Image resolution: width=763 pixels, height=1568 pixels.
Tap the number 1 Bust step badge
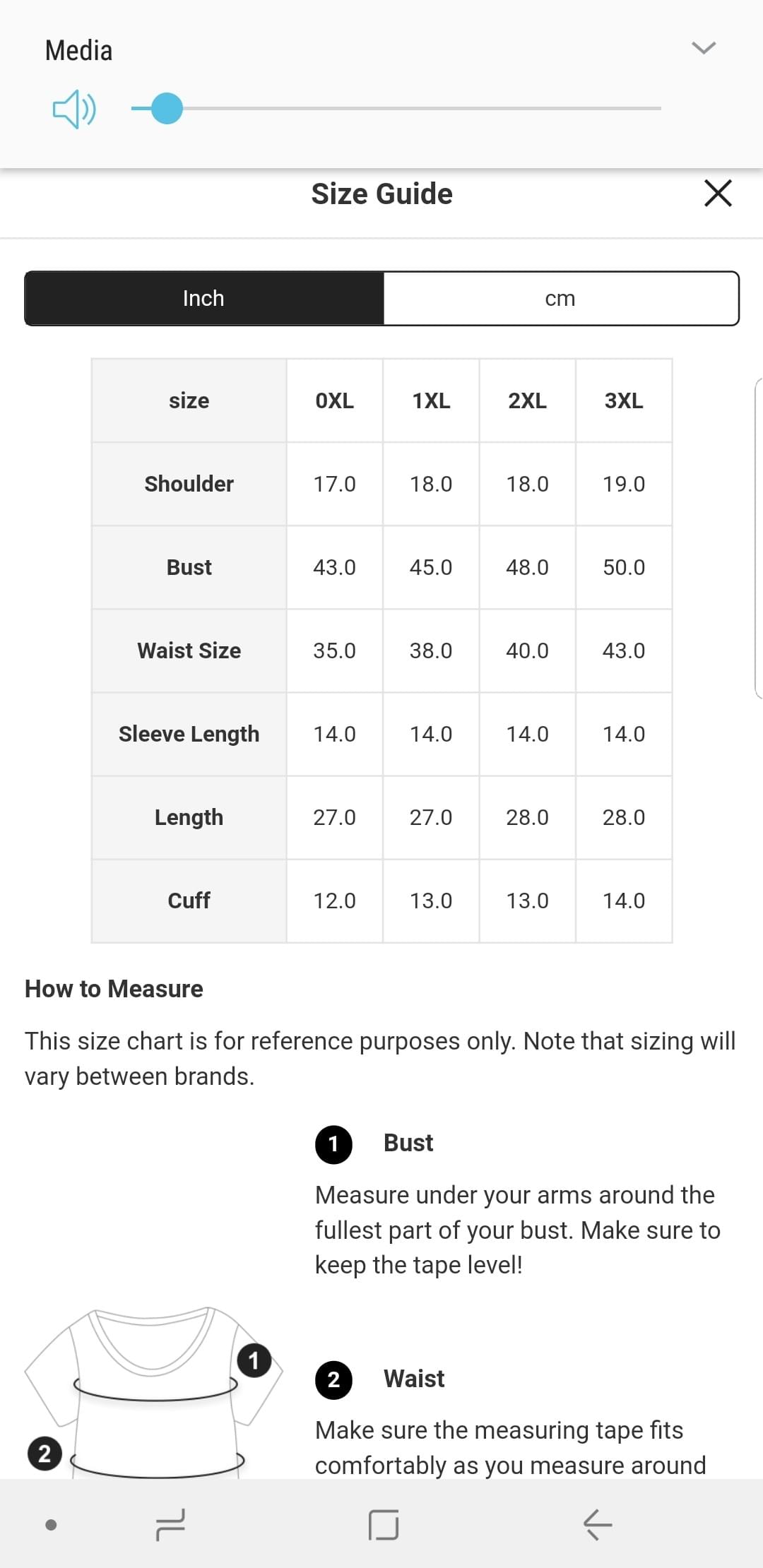333,1144
